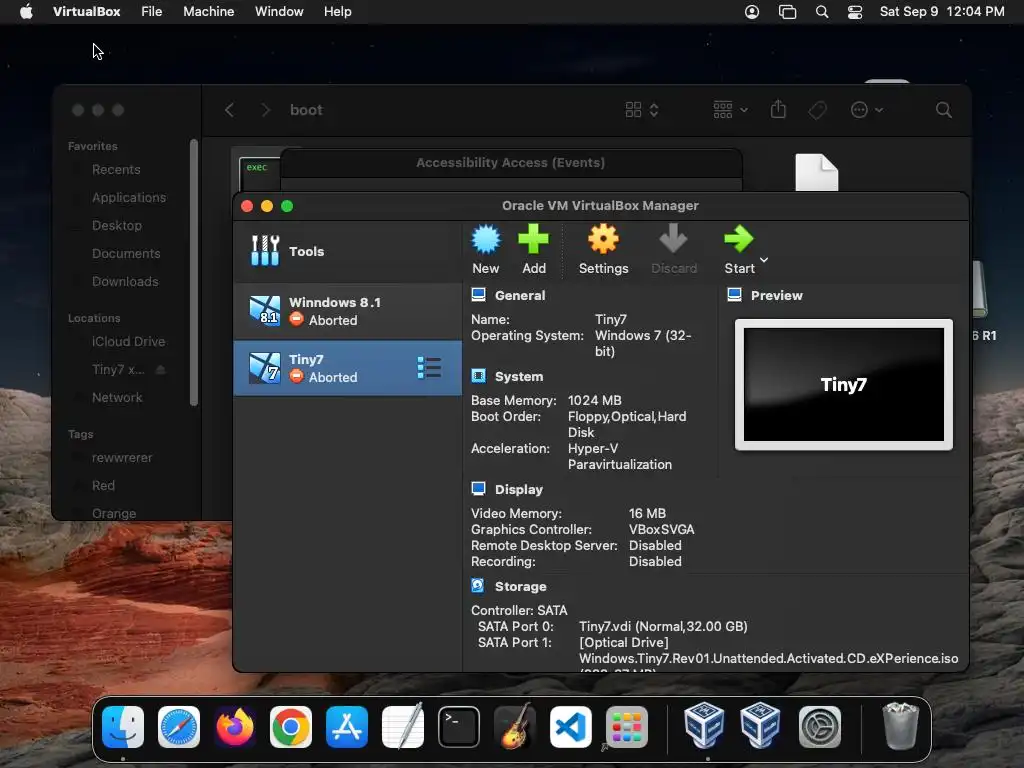Open Recents in Finder sidebar
Viewport: 1024px width, 768px height.
click(116, 170)
